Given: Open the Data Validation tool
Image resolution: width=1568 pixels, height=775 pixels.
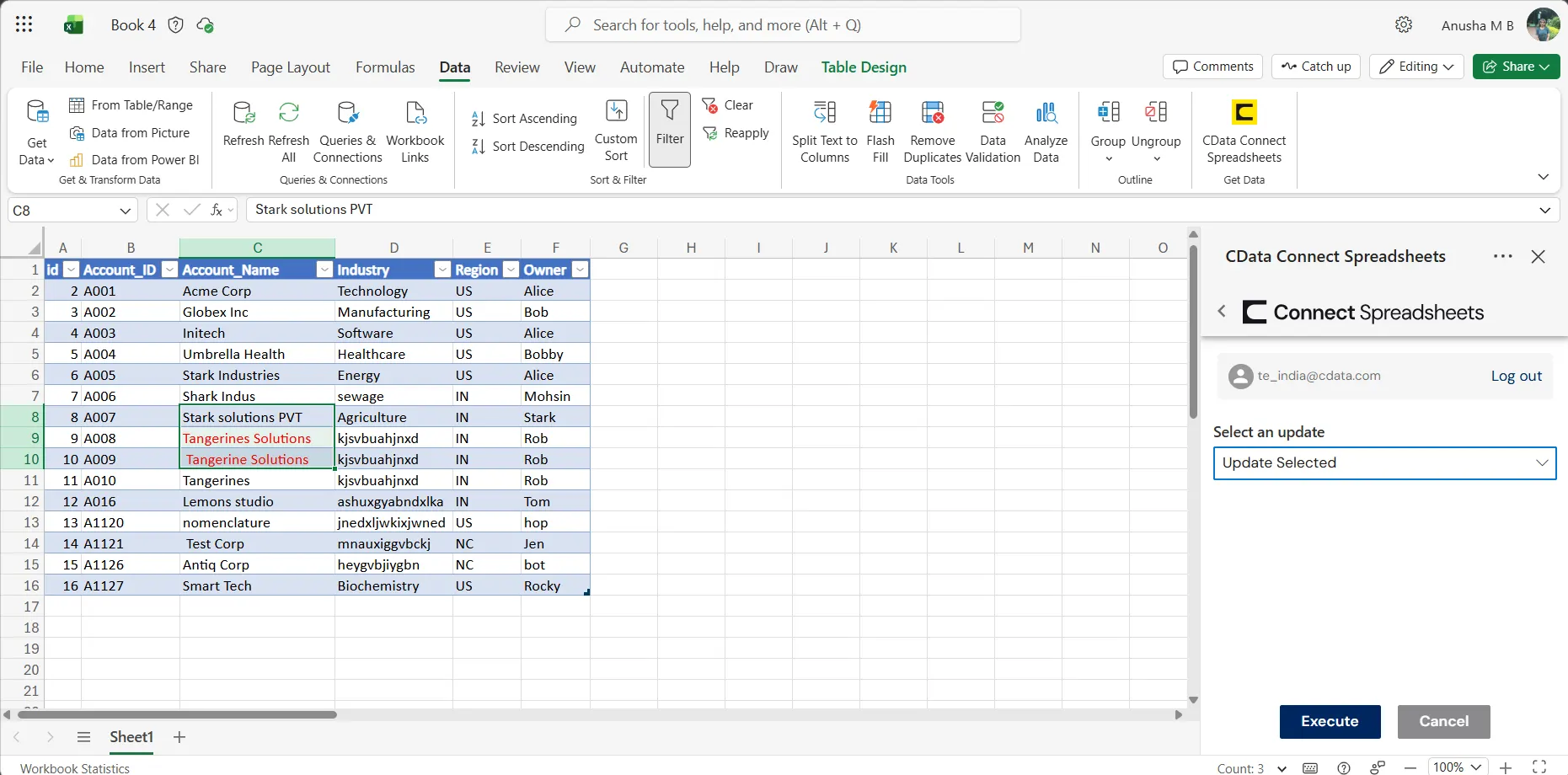Looking at the screenshot, I should click(x=993, y=131).
